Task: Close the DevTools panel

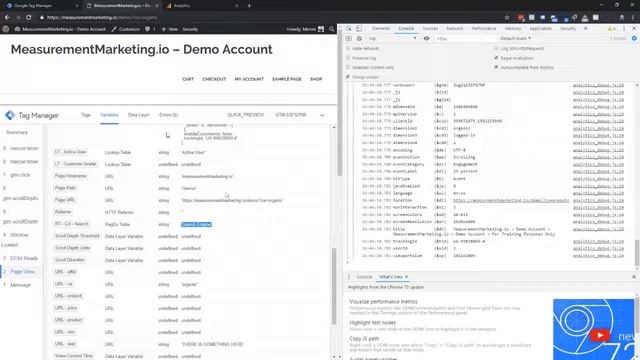Action: [x=634, y=29]
